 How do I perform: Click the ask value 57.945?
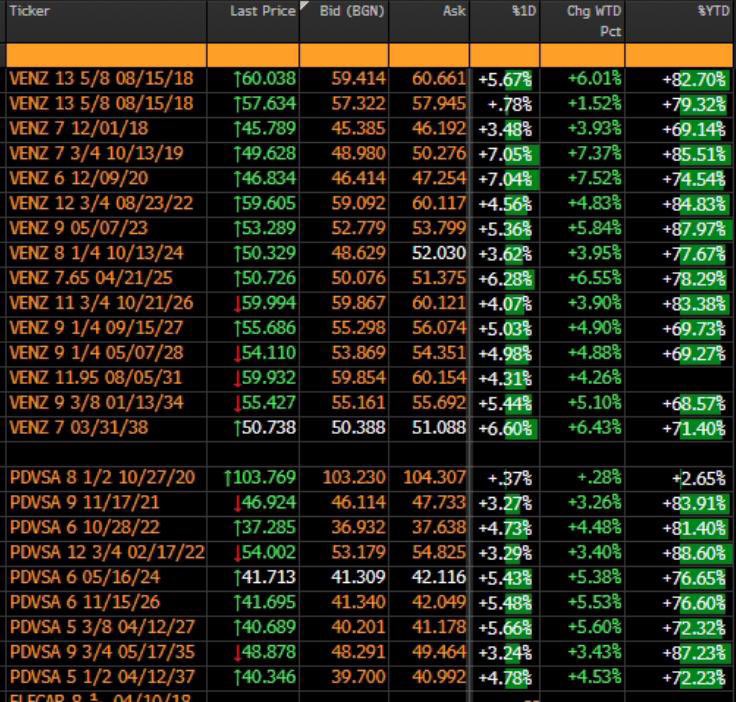point(439,103)
